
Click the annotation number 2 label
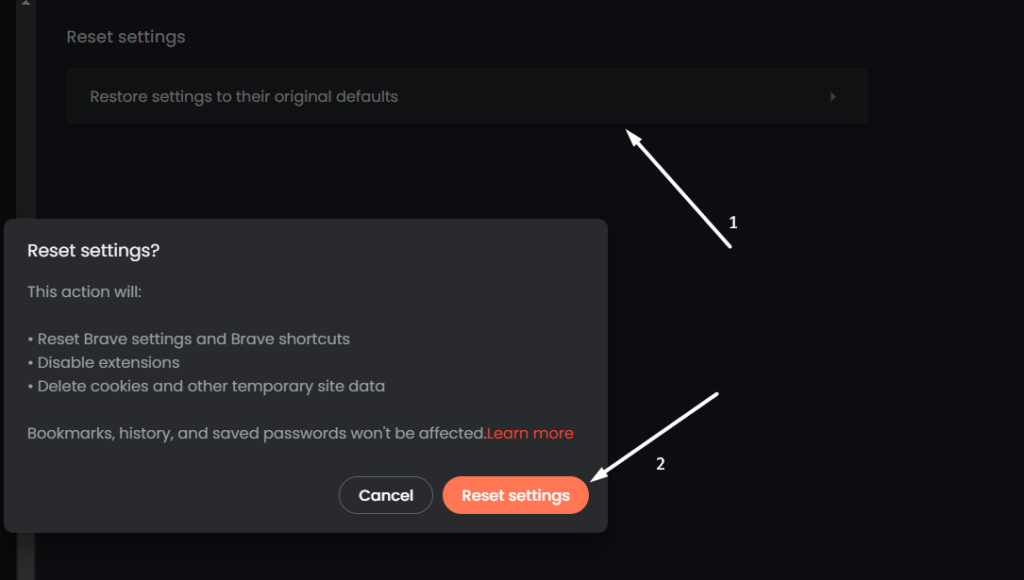659,464
